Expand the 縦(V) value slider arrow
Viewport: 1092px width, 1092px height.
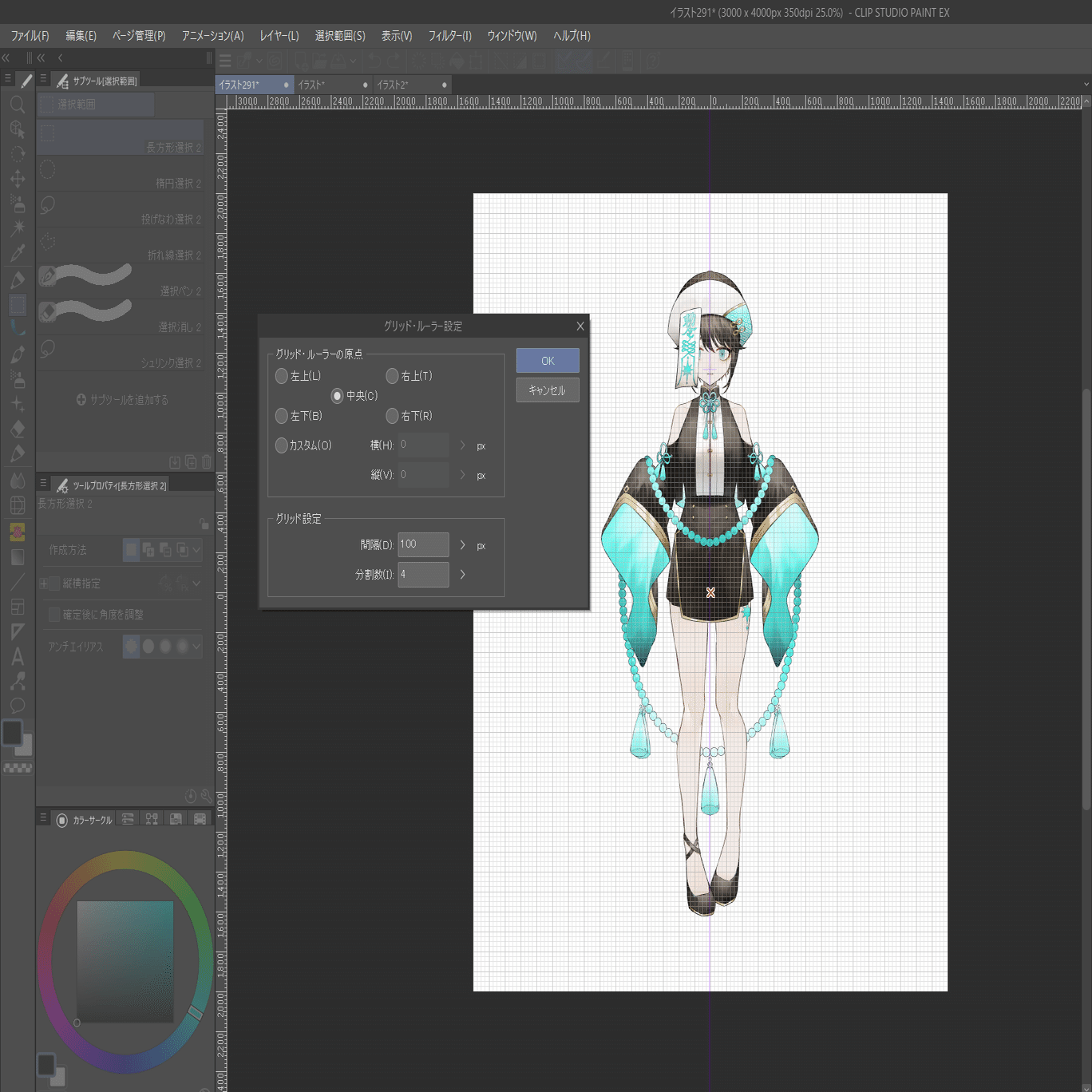462,475
